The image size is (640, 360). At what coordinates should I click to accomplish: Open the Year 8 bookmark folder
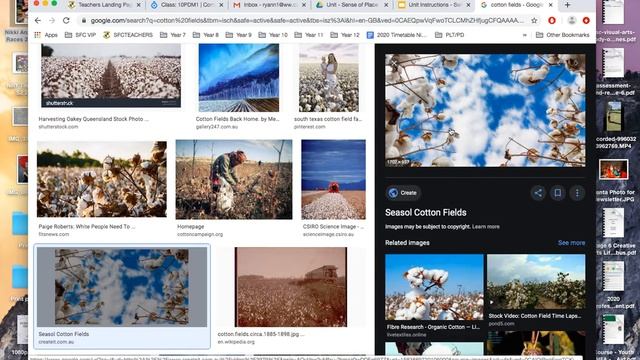[x=206, y=35]
